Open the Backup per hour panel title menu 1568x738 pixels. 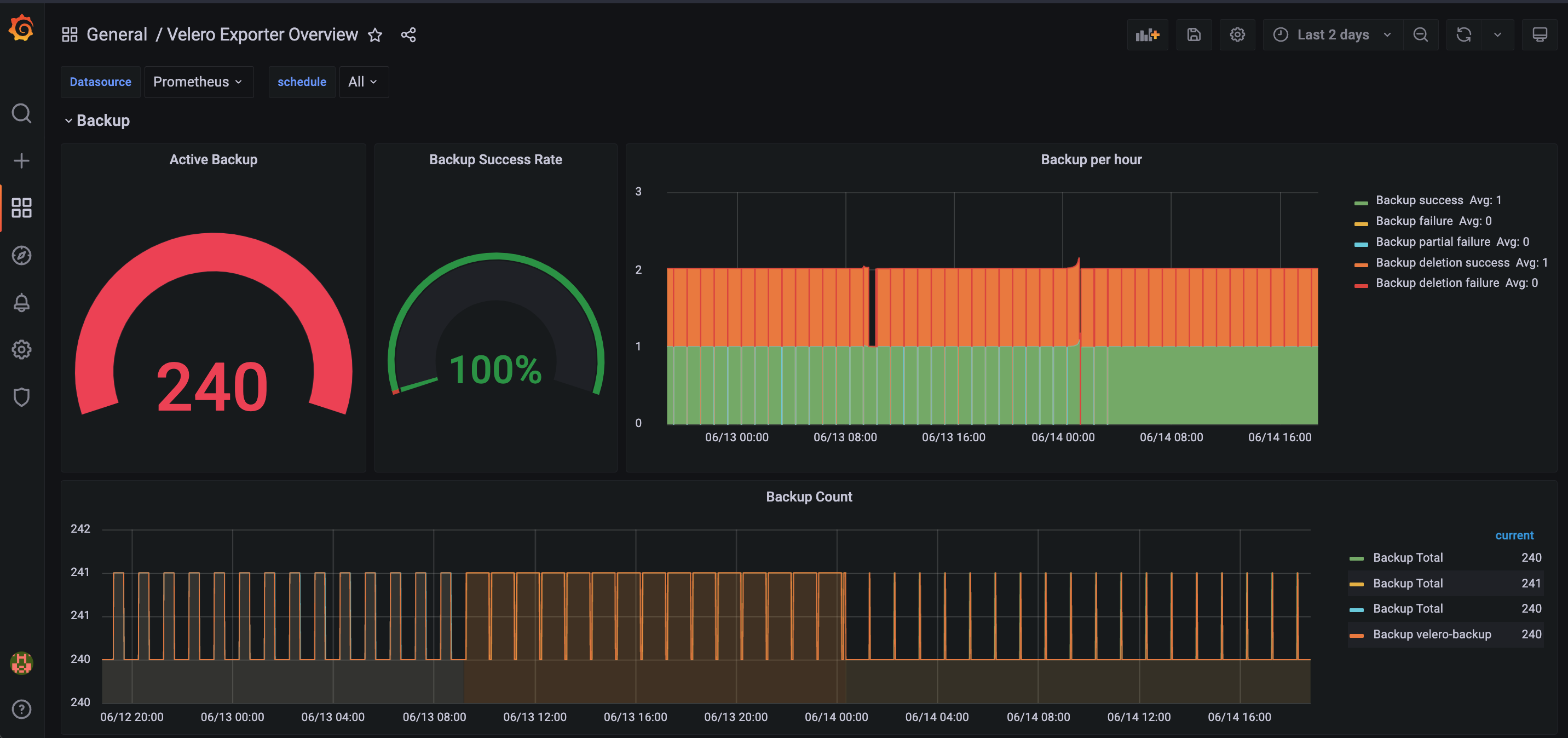click(1090, 159)
